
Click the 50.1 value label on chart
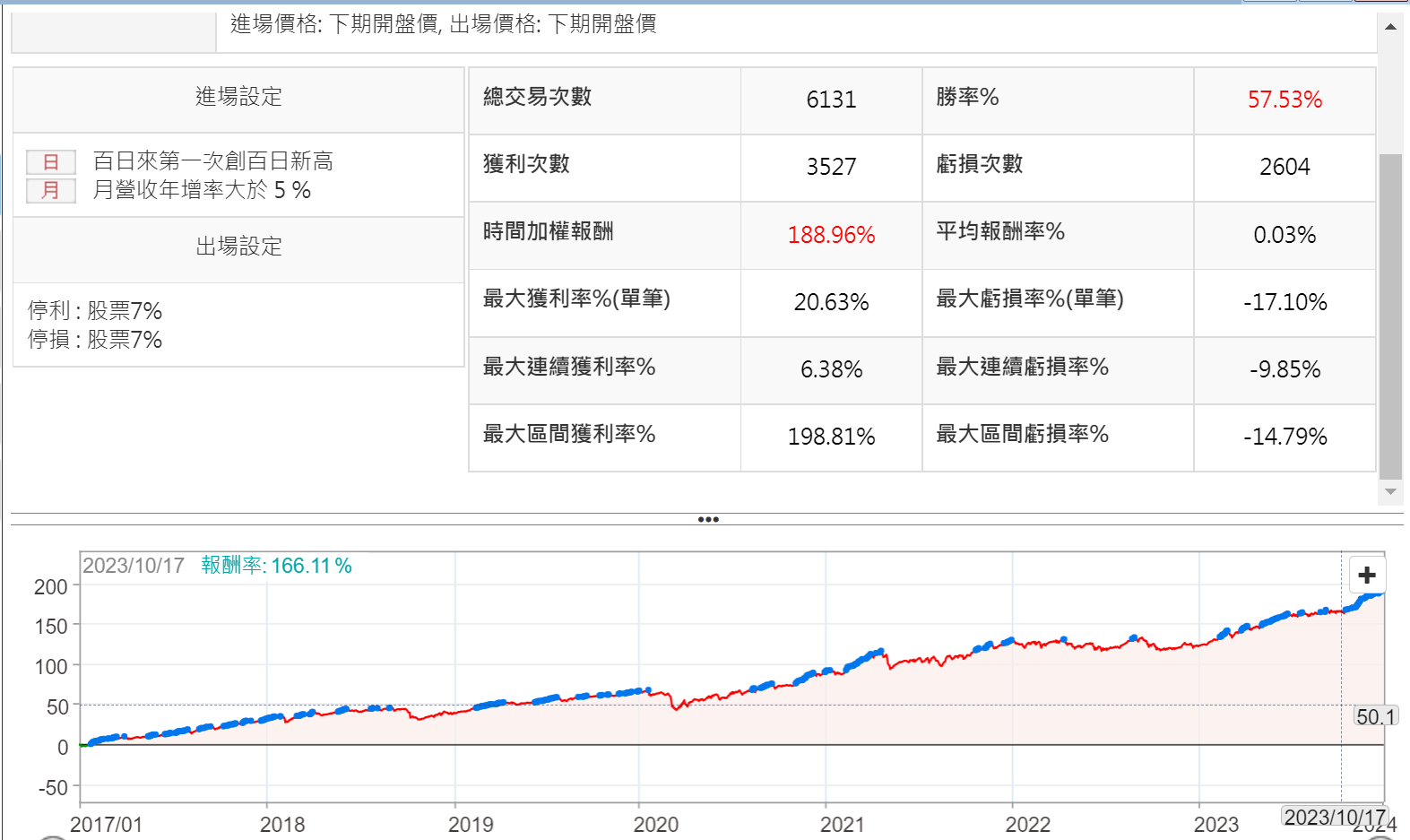point(1375,716)
